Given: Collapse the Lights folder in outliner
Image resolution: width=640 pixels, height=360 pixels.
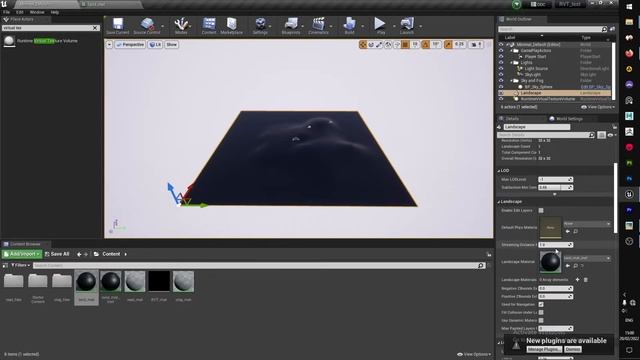Looking at the screenshot, I should [511, 63].
